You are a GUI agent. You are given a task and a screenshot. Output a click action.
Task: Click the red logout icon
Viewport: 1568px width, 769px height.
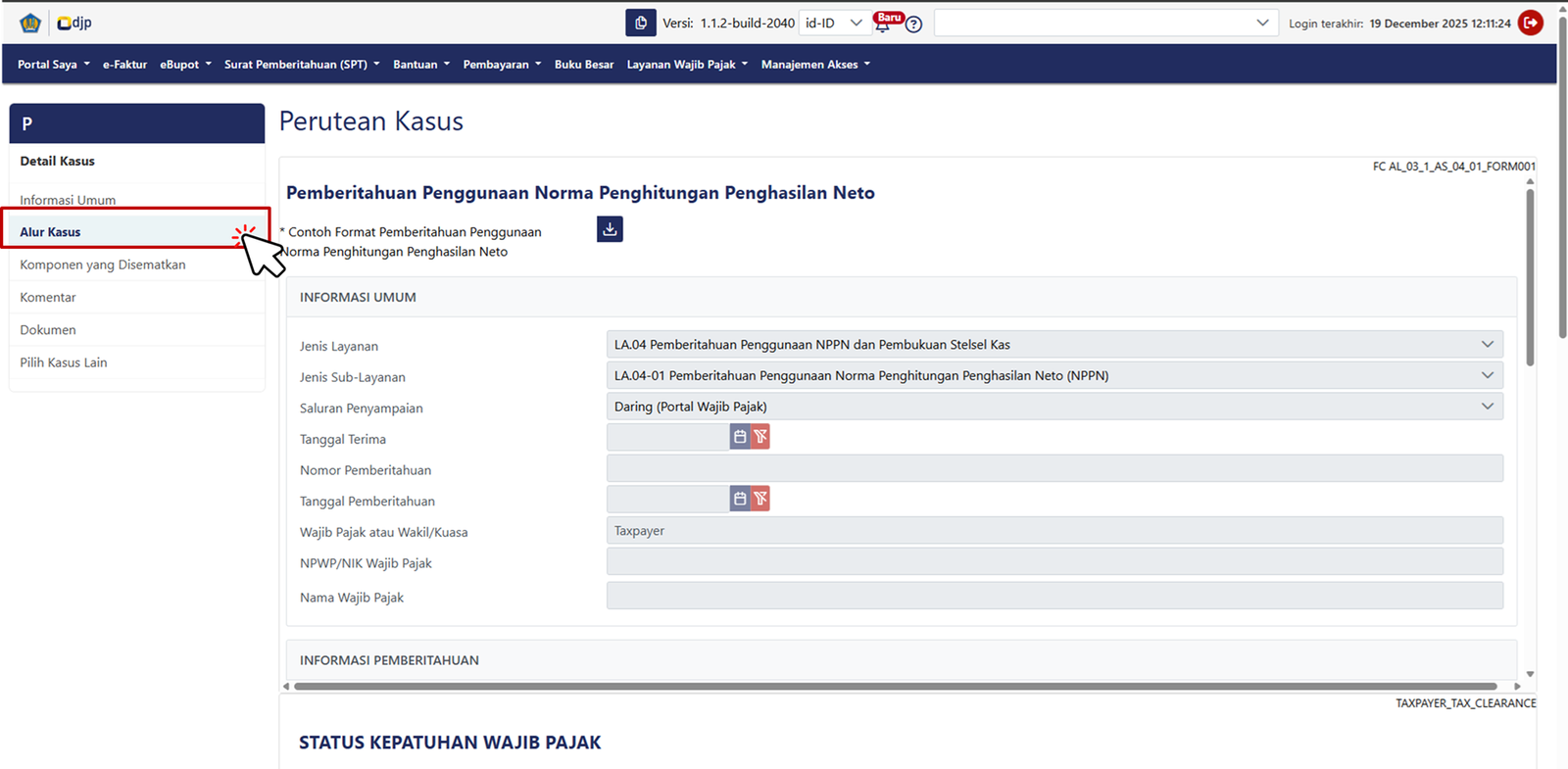1530,23
